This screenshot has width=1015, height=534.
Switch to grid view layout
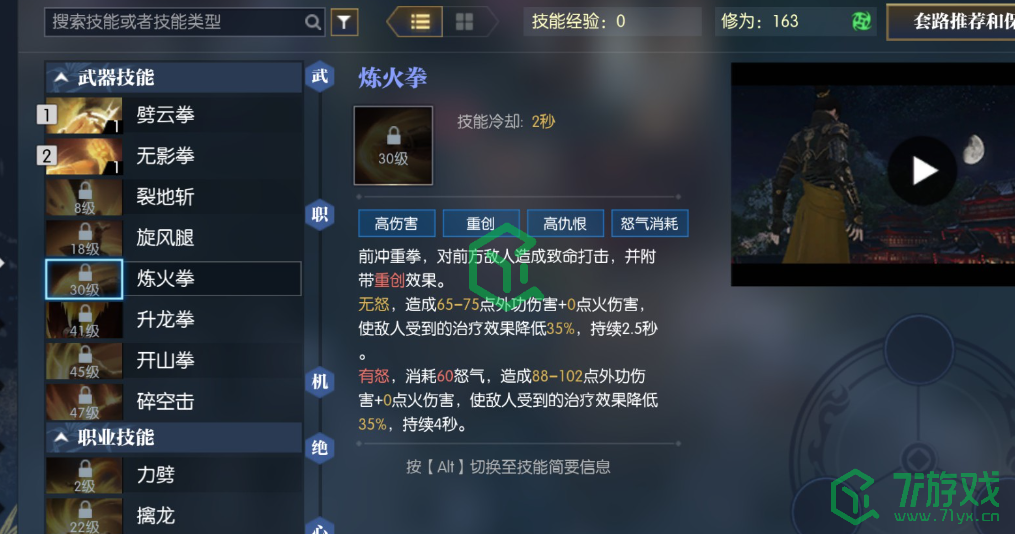(464, 22)
